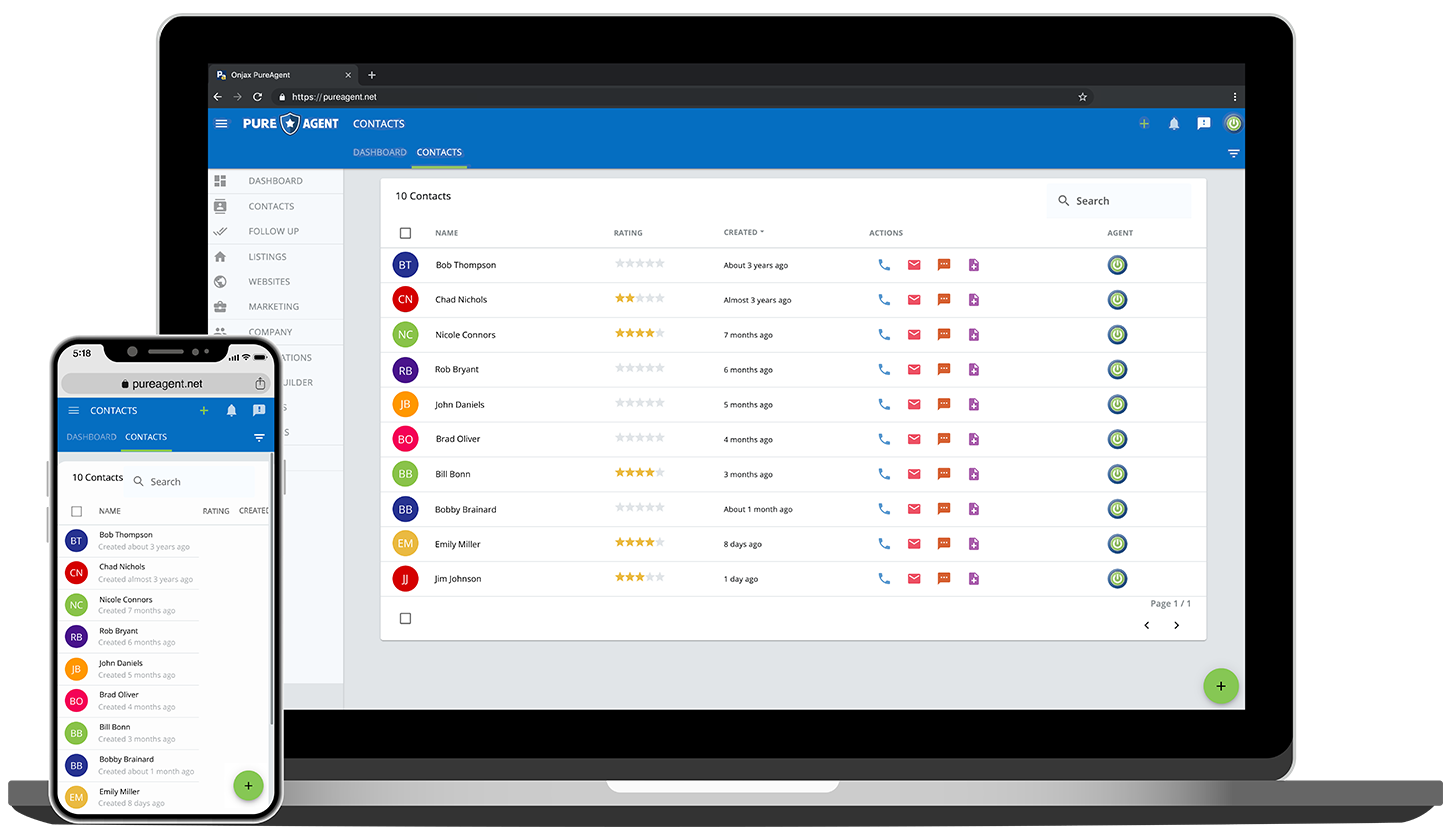This screenshot has width=1452, height=829.
Task: Open Marketing in the laptop sidebar
Action: pyautogui.click(x=276, y=307)
